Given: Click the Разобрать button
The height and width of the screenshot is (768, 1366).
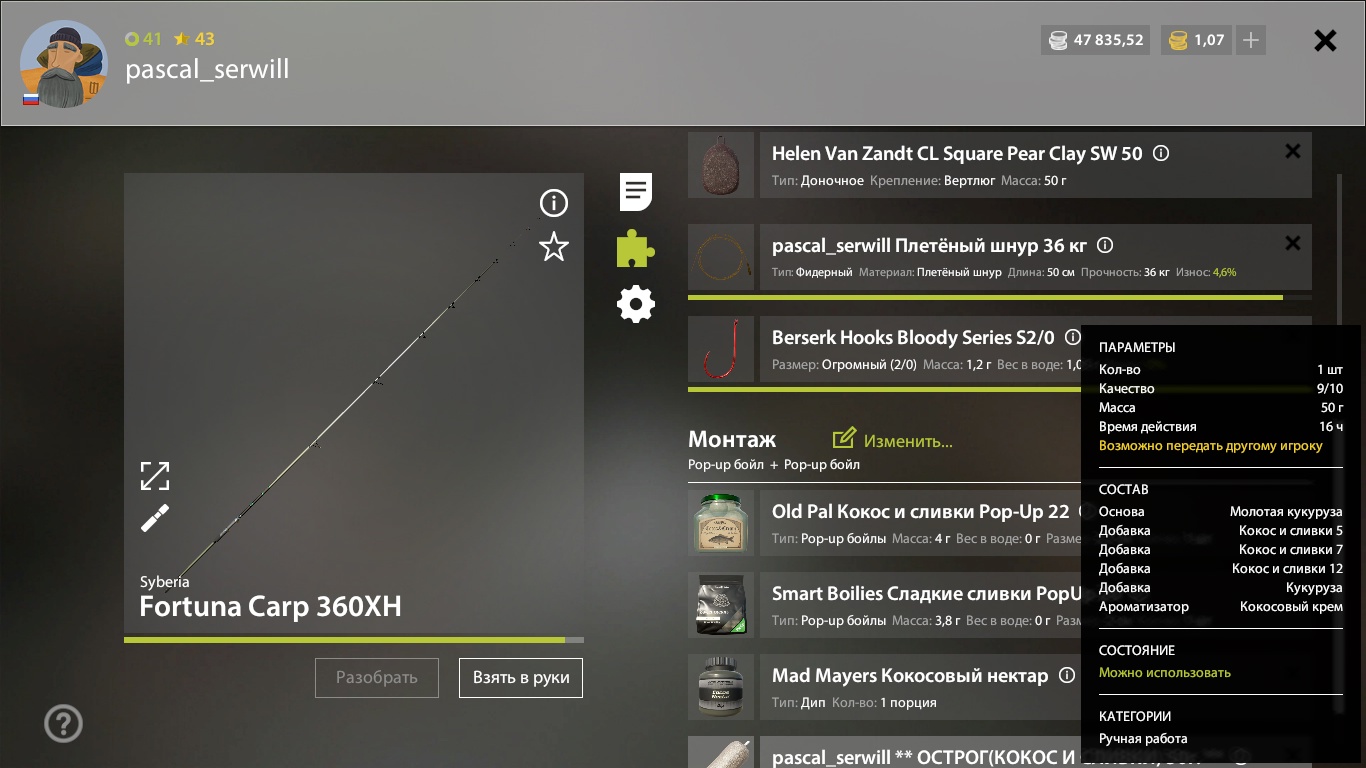Looking at the screenshot, I should click(x=377, y=677).
